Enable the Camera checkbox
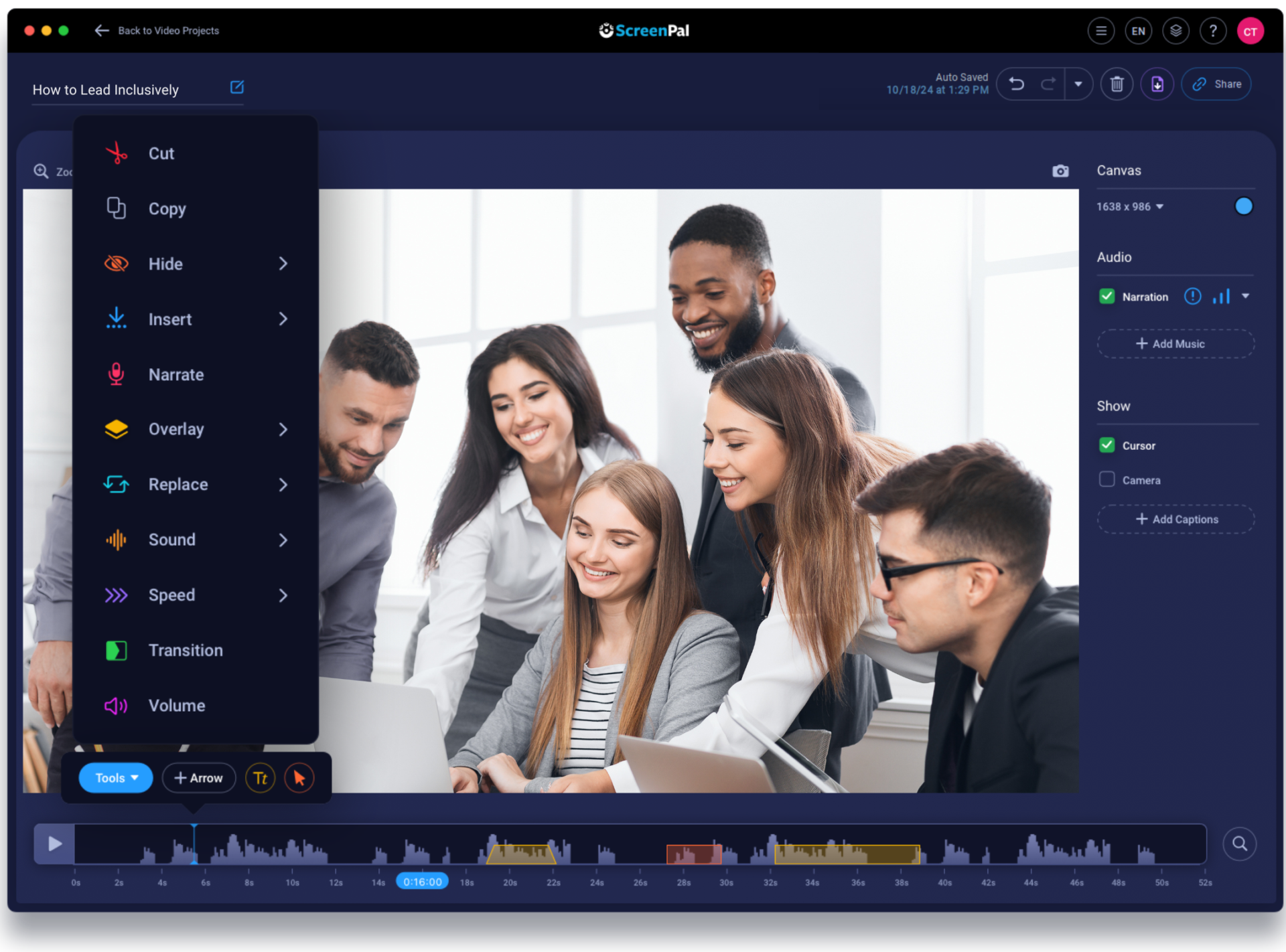 (x=1107, y=479)
